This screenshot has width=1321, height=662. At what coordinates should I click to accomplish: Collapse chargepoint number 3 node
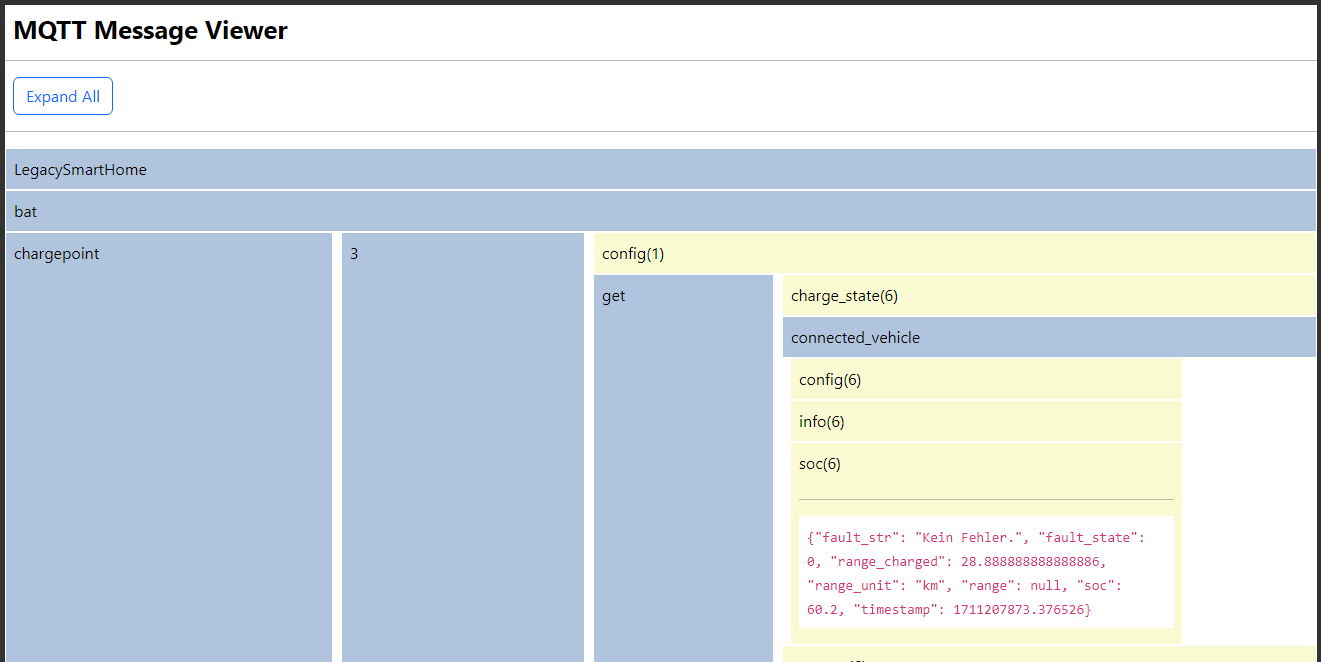(354, 254)
